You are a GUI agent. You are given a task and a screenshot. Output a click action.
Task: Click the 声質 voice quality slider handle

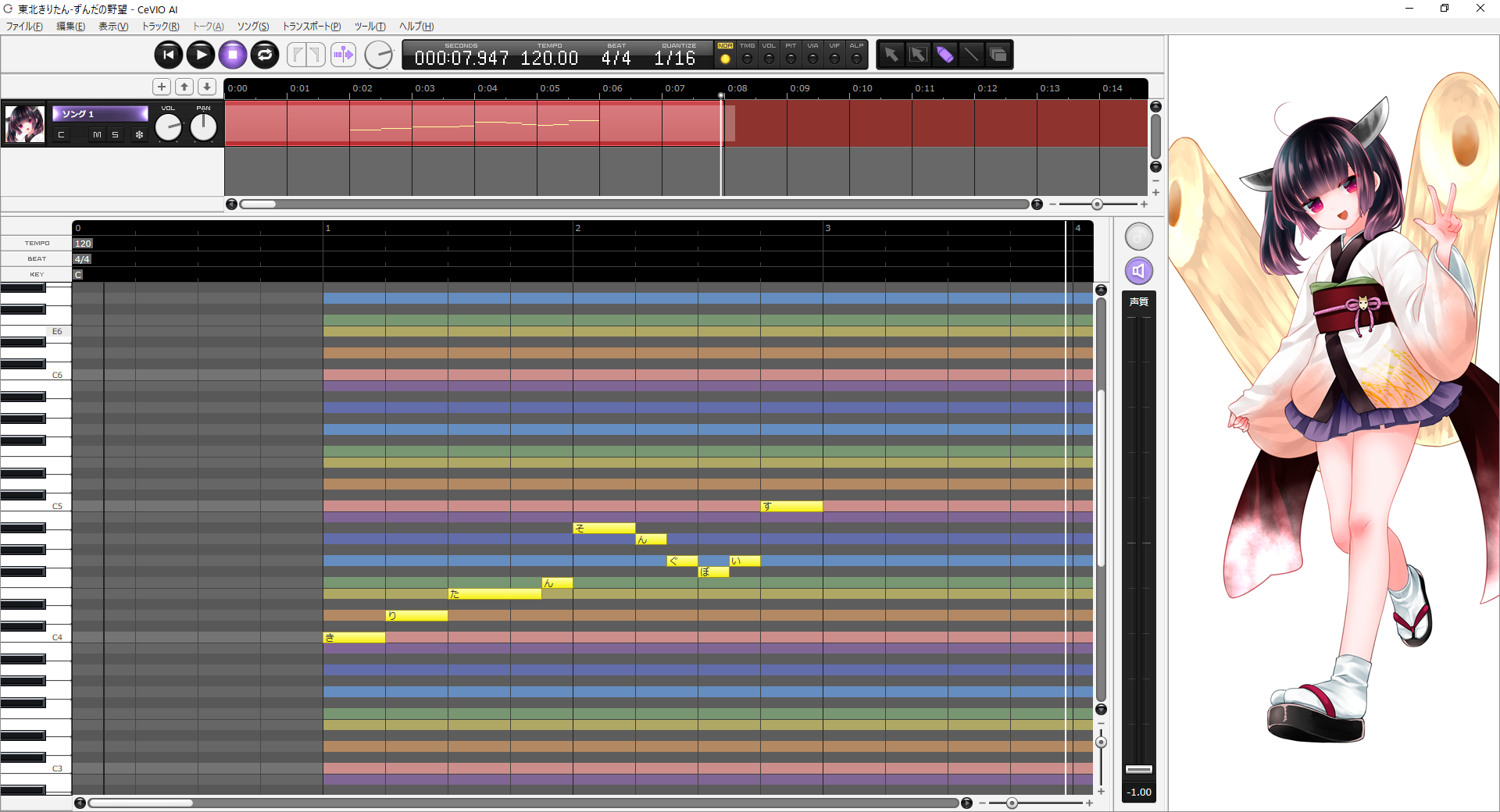(x=1139, y=769)
